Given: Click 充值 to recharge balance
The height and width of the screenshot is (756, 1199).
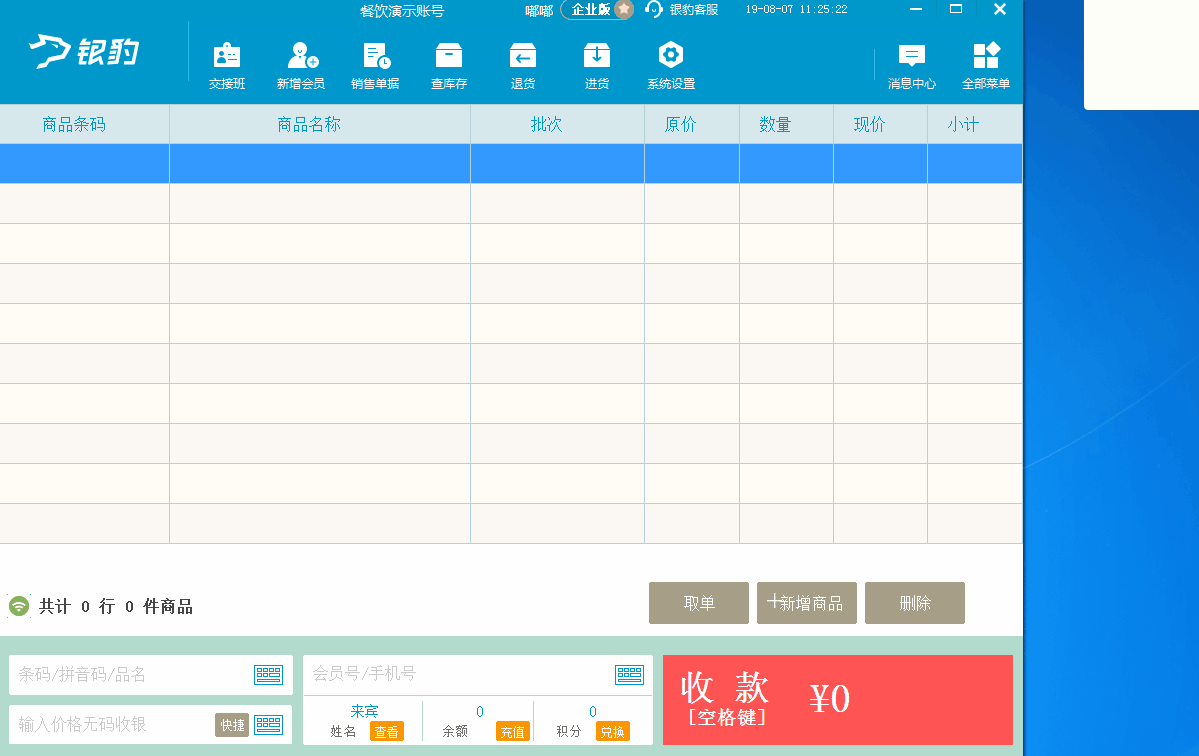Looking at the screenshot, I should (x=512, y=732).
